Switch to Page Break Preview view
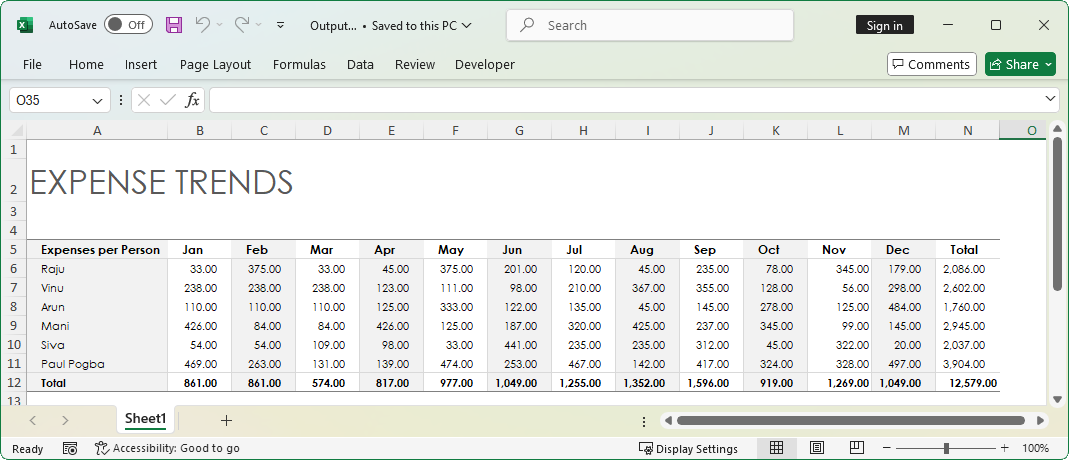This screenshot has width=1069, height=460. [x=856, y=448]
